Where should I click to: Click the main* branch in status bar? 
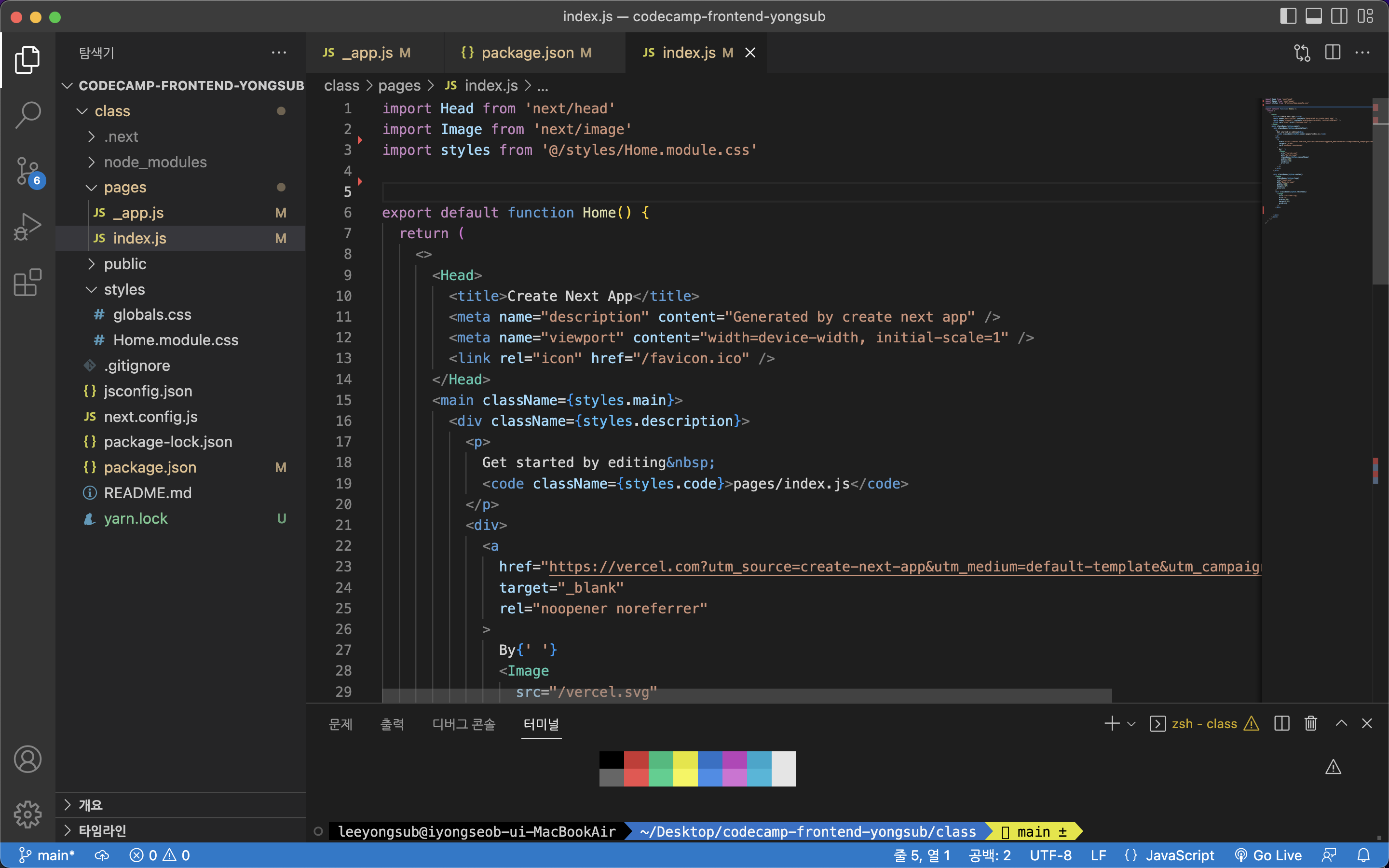coord(46,855)
